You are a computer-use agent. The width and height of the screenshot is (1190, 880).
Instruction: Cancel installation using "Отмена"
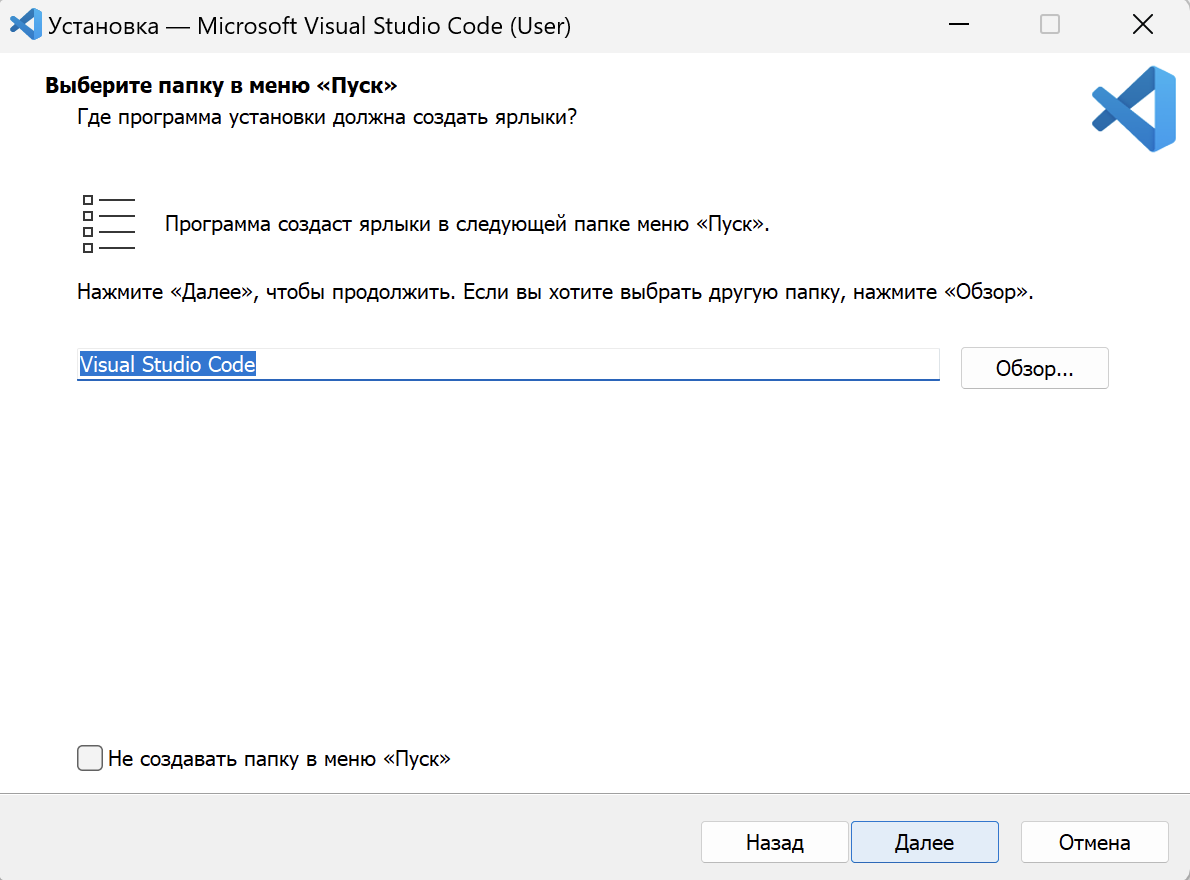(1094, 842)
